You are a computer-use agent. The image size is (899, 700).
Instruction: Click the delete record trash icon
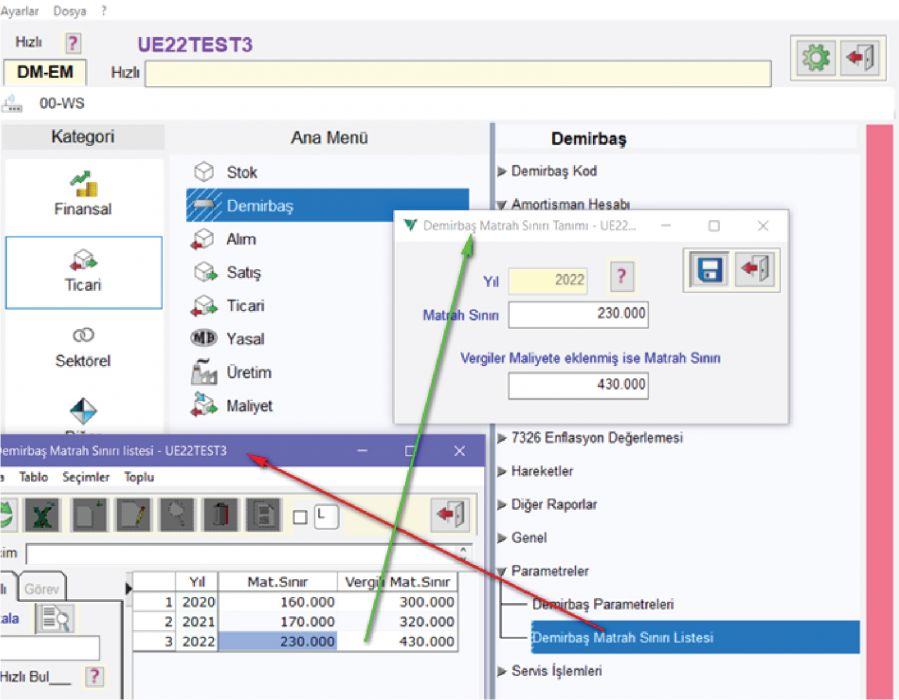pos(221,515)
